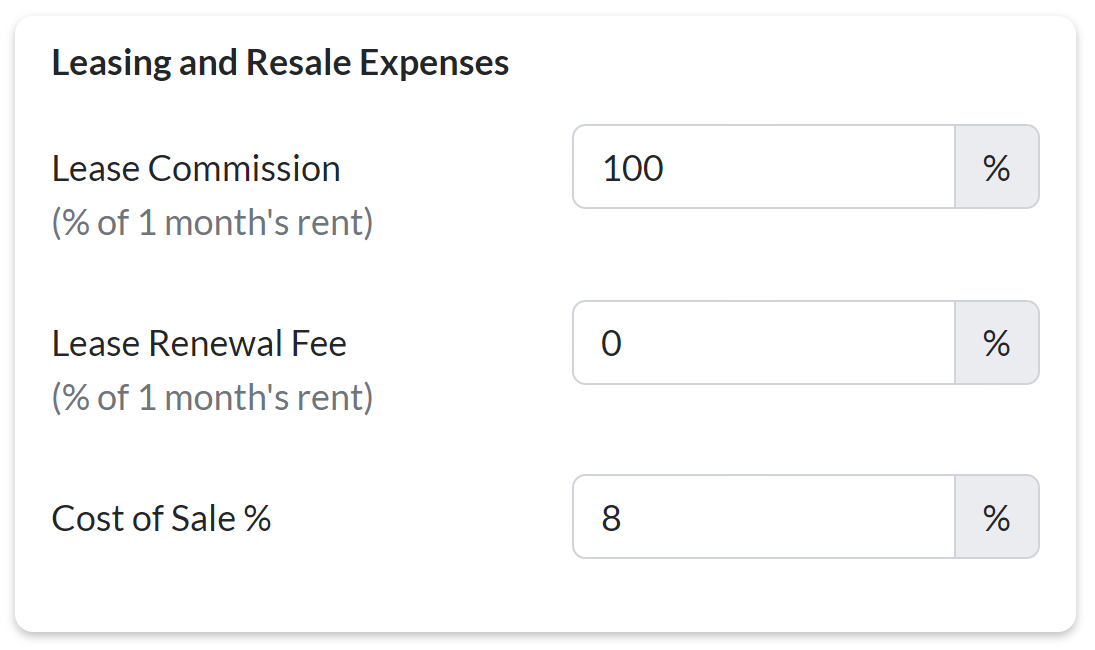The height and width of the screenshot is (650, 1095).
Task: Click the % suffix beside Lease Renewal Fee
Action: tap(996, 343)
